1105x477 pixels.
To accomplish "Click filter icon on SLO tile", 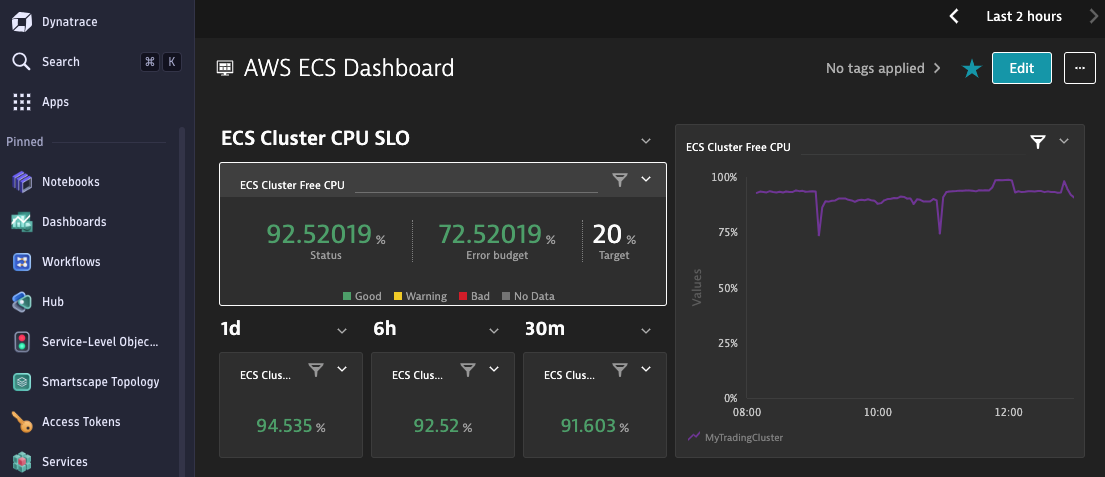I will tap(620, 180).
